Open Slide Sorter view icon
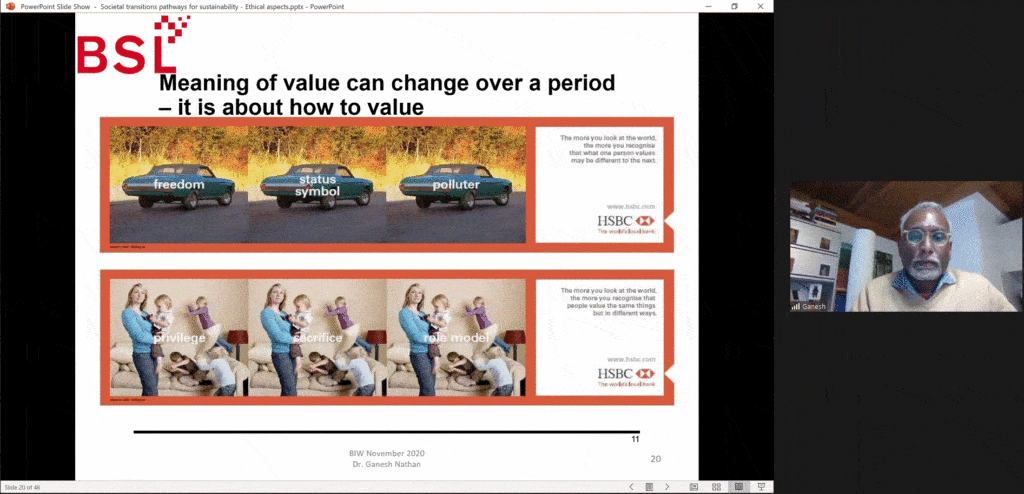 [716, 486]
